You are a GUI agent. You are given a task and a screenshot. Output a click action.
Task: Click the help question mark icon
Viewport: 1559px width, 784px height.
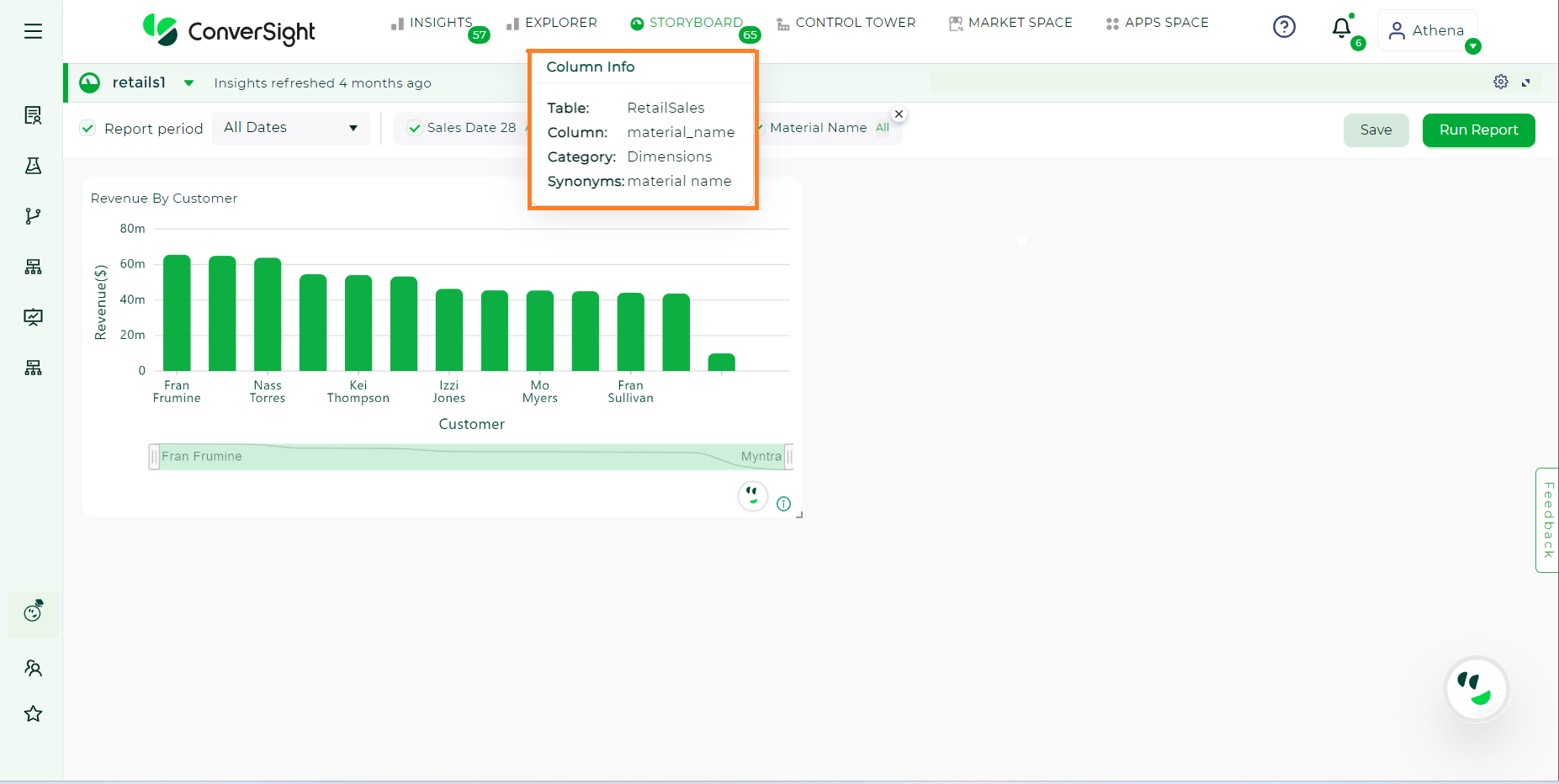click(1284, 27)
